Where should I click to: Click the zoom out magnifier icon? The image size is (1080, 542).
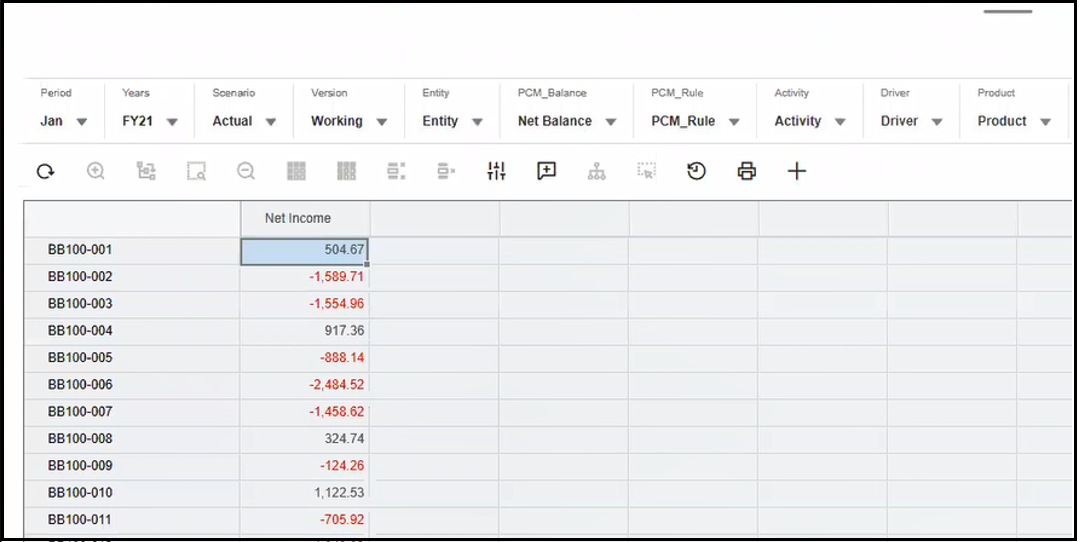click(246, 171)
